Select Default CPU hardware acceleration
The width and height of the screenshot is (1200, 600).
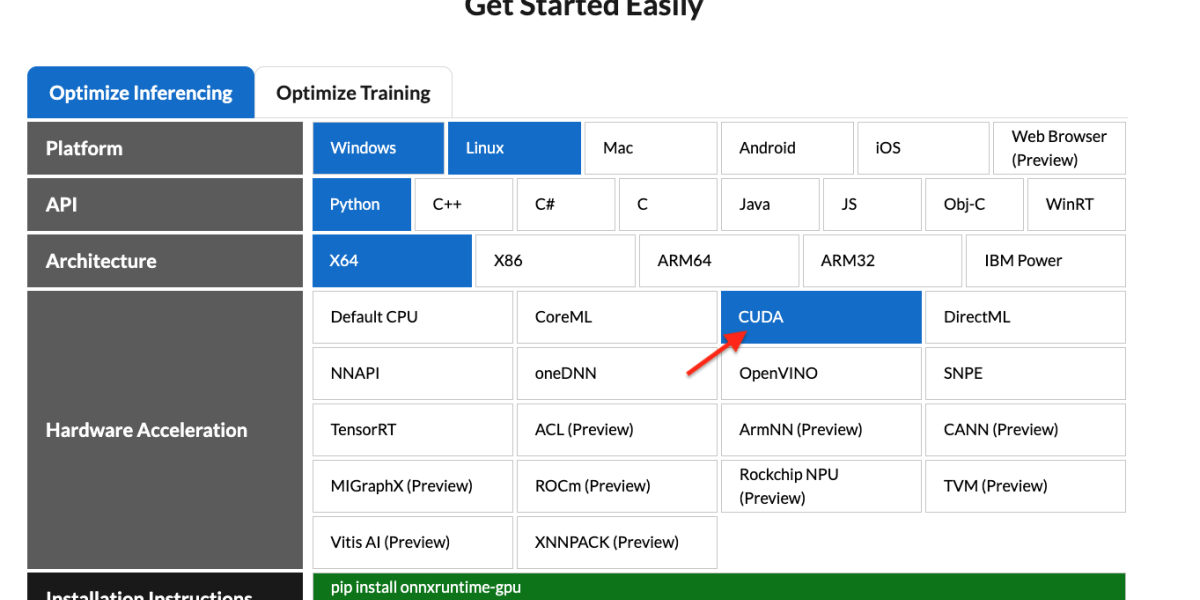click(x=412, y=317)
